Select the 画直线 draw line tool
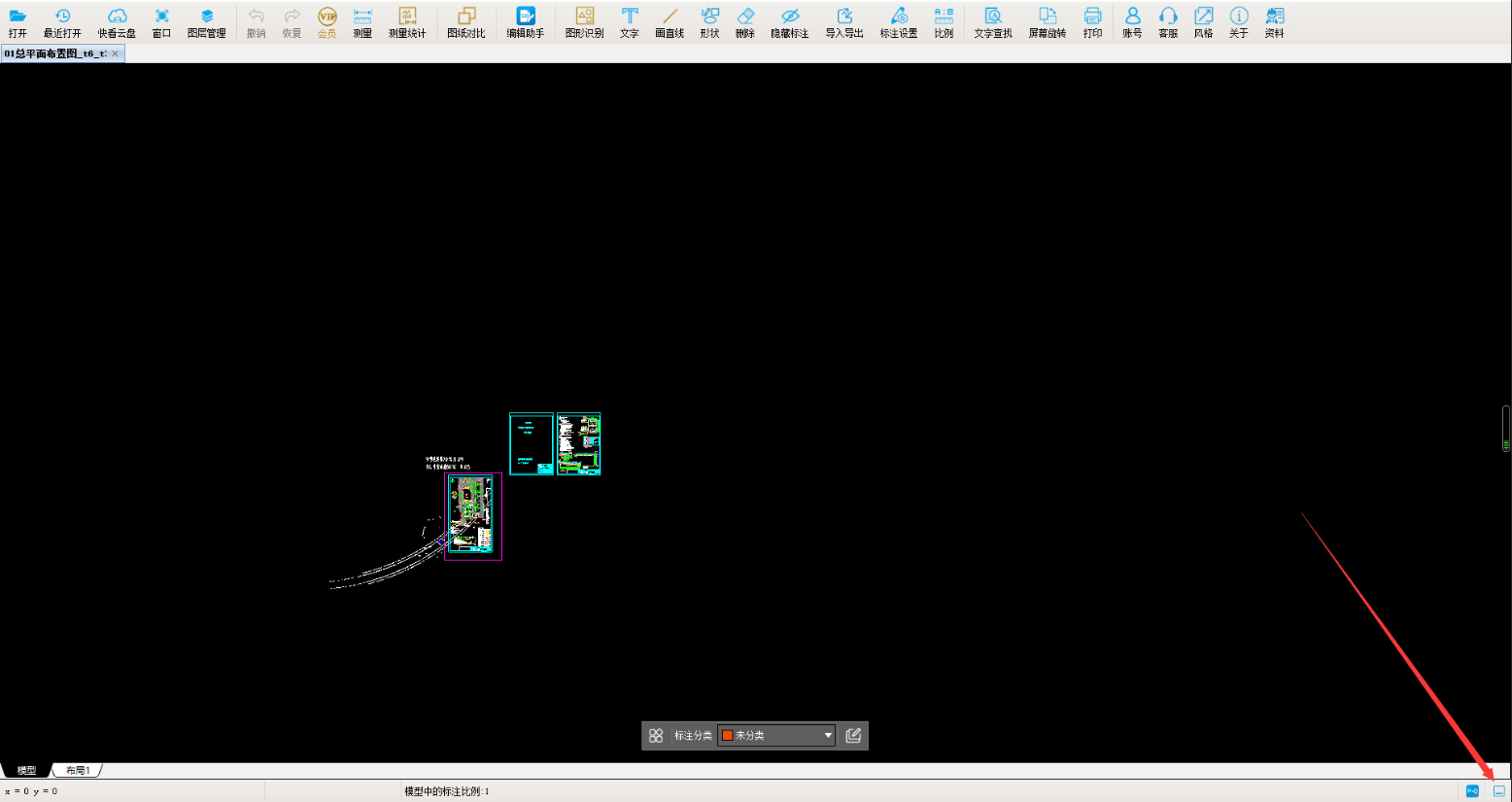This screenshot has width=1512, height=802. click(x=669, y=21)
